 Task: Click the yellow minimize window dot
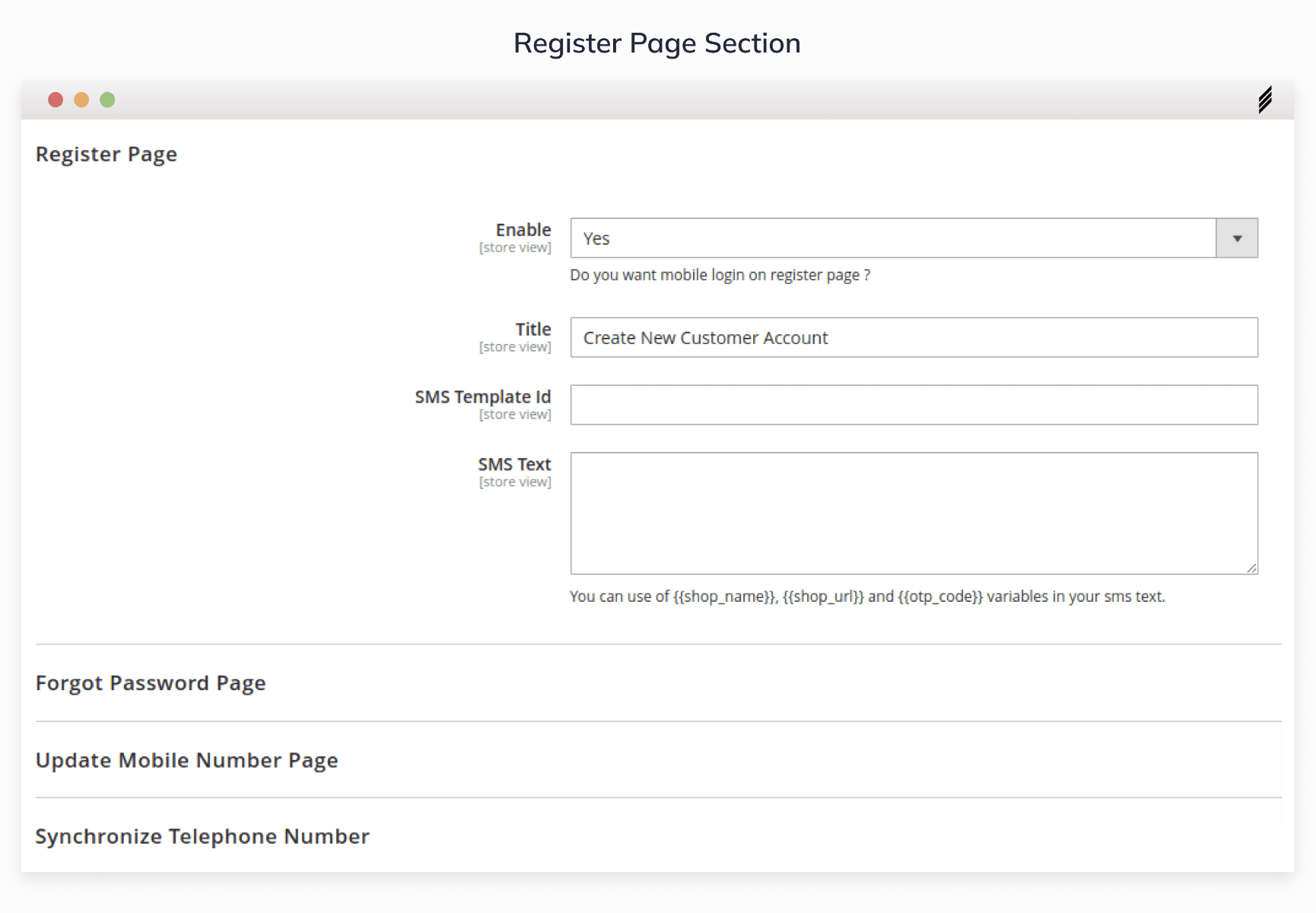click(x=81, y=100)
